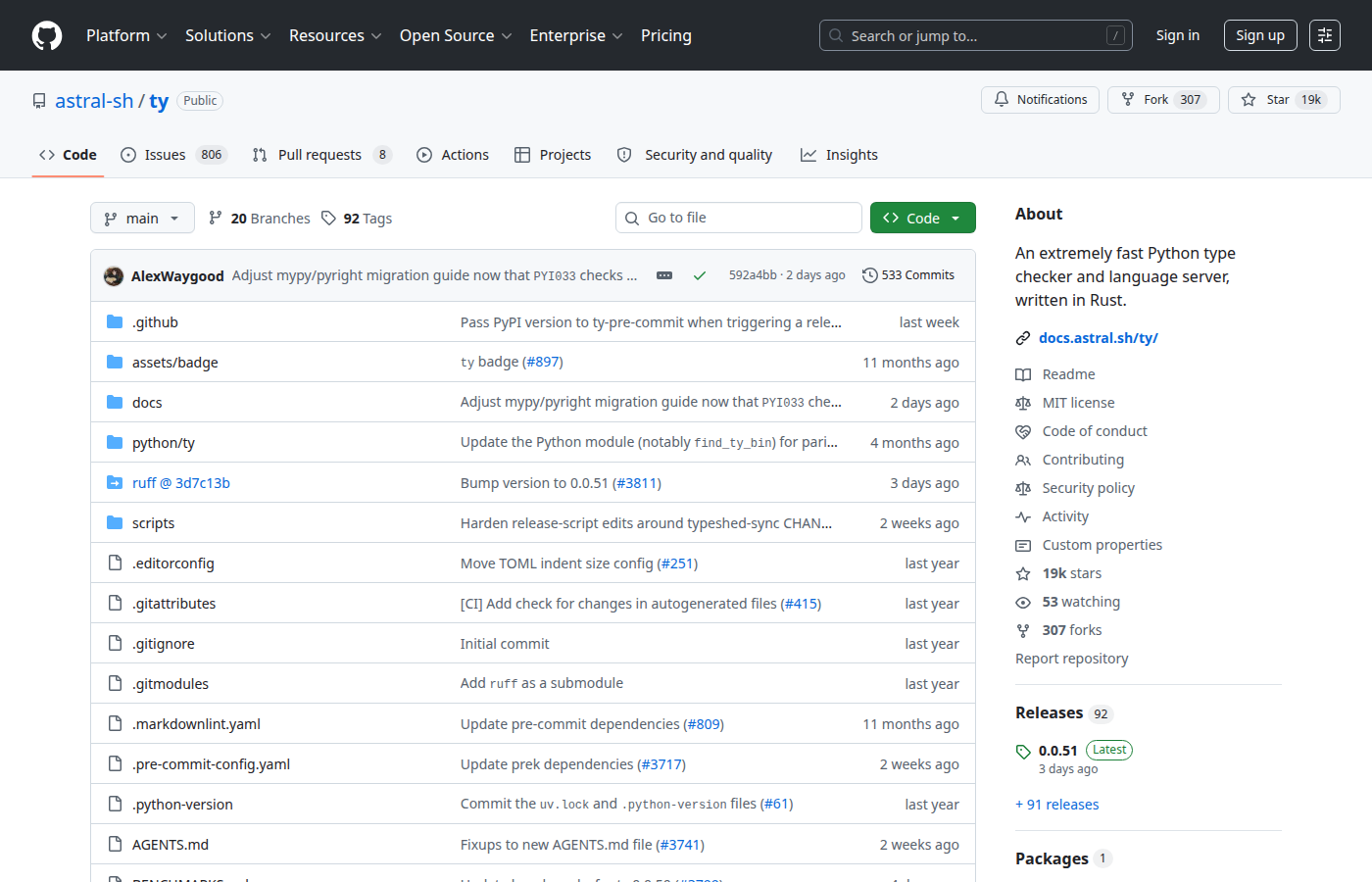
Task: Open the .pre-commit-config.yaml file
Action: [211, 764]
